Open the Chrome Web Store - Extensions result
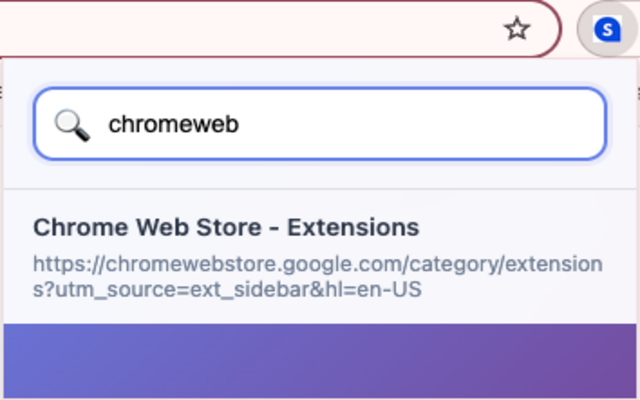Screen dimensions: 640x400 (226, 227)
